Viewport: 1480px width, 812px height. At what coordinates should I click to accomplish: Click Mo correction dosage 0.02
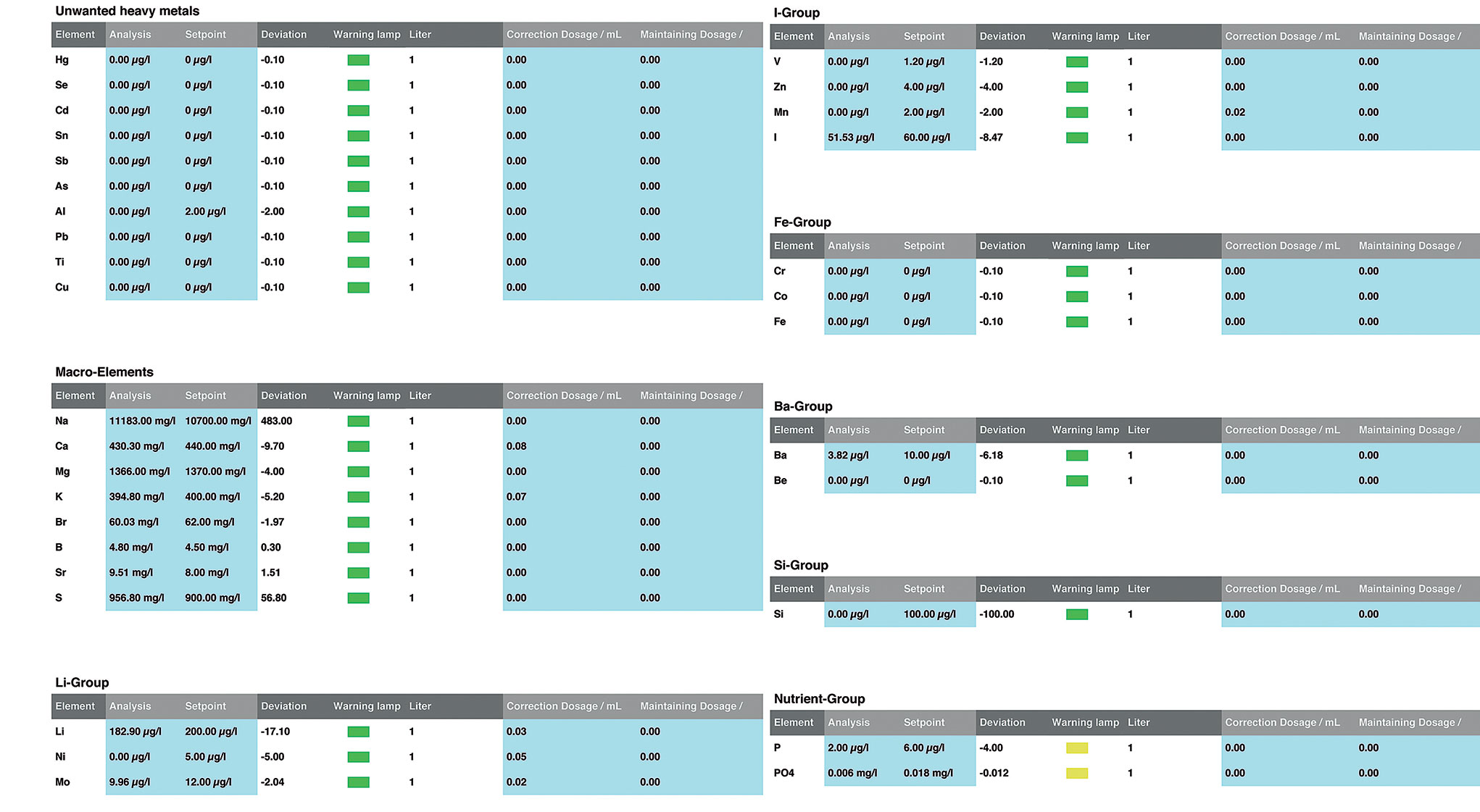516,782
